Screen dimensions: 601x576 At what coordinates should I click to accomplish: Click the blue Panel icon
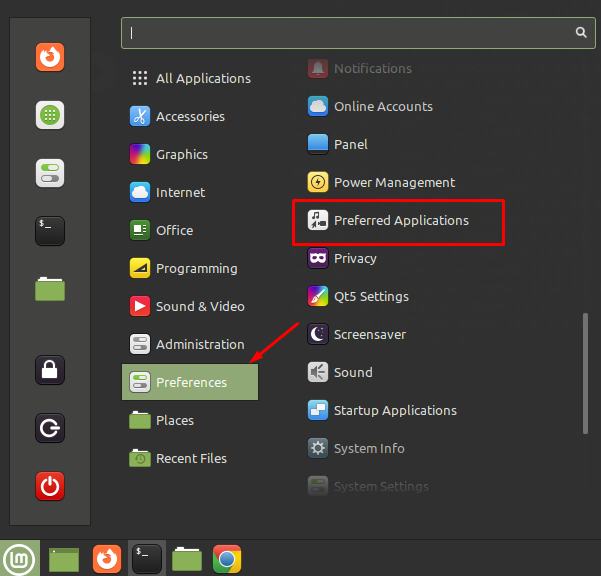point(318,144)
